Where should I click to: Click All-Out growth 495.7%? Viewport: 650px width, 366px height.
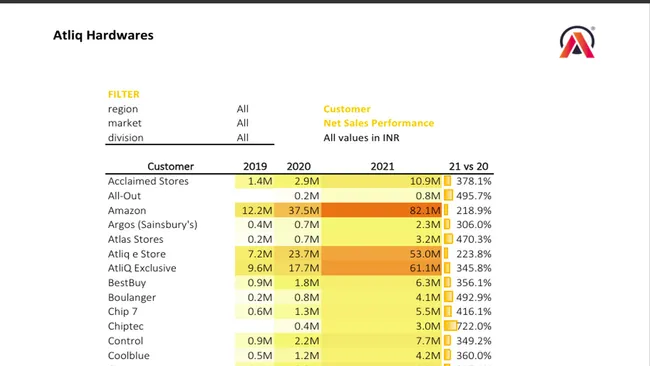(x=474, y=196)
